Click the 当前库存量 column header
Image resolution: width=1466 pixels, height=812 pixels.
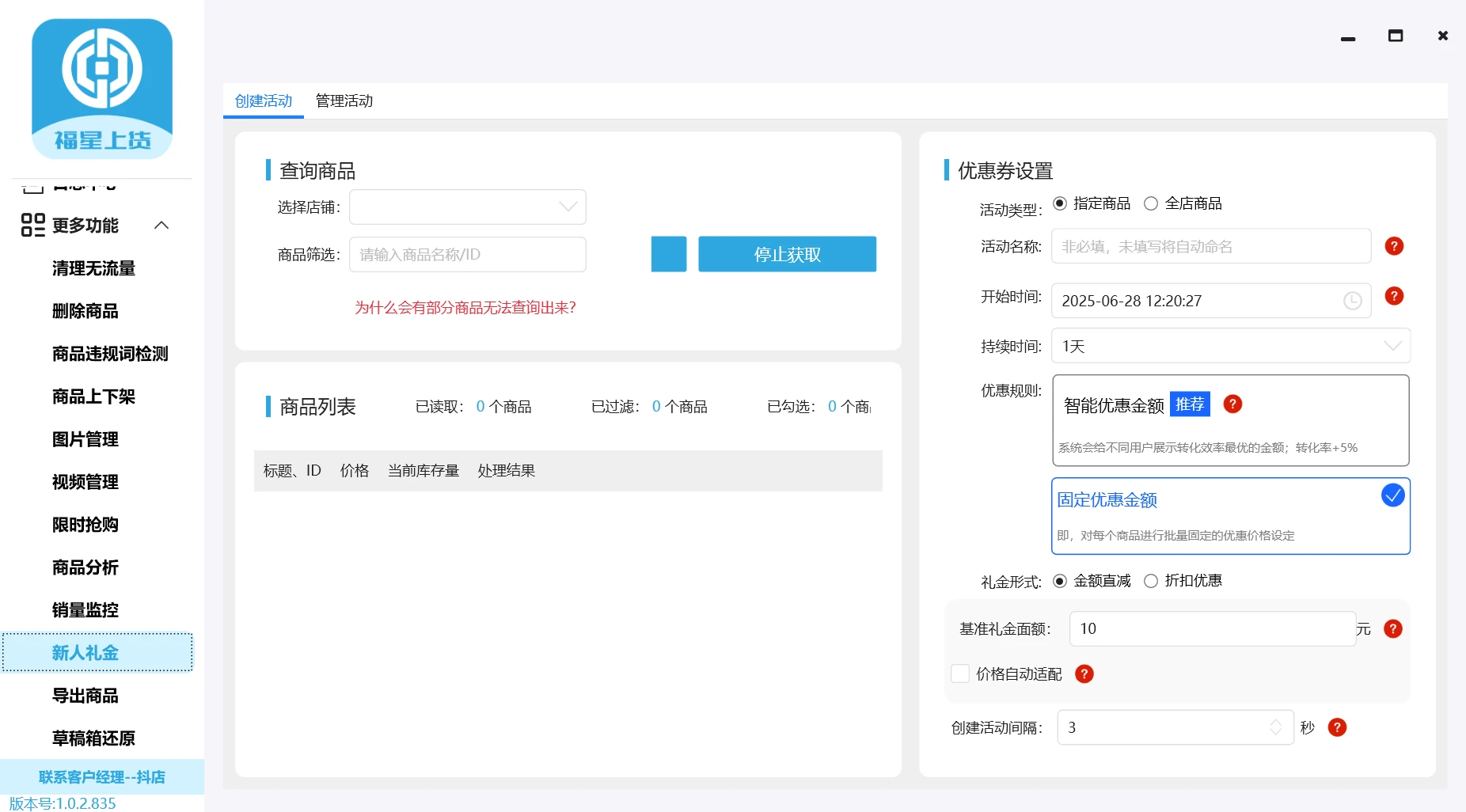423,471
